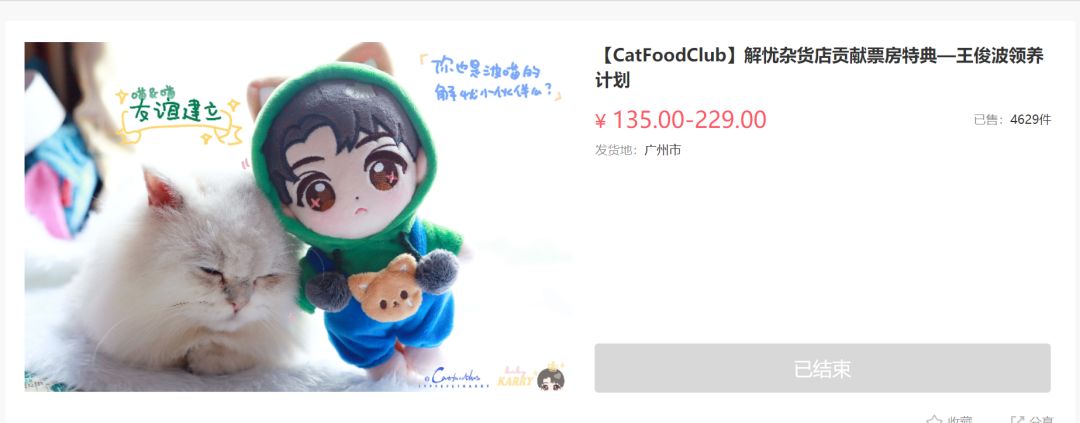Viewport: 1080px width, 423px height.
Task: Click the share arrow icon
Action: pos(1017,420)
